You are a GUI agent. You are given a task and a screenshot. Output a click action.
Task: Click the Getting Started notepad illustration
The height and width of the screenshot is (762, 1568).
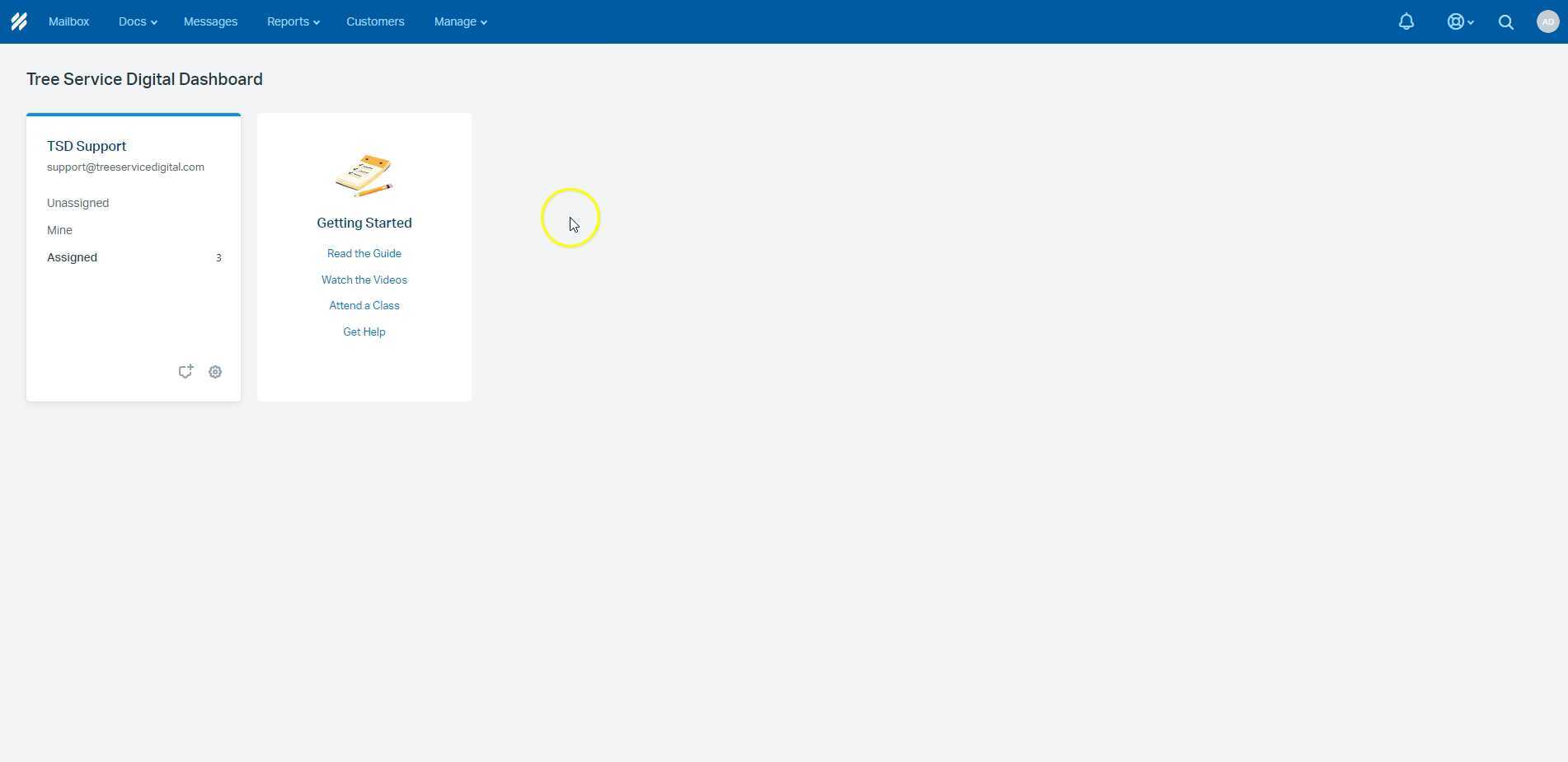(364, 175)
